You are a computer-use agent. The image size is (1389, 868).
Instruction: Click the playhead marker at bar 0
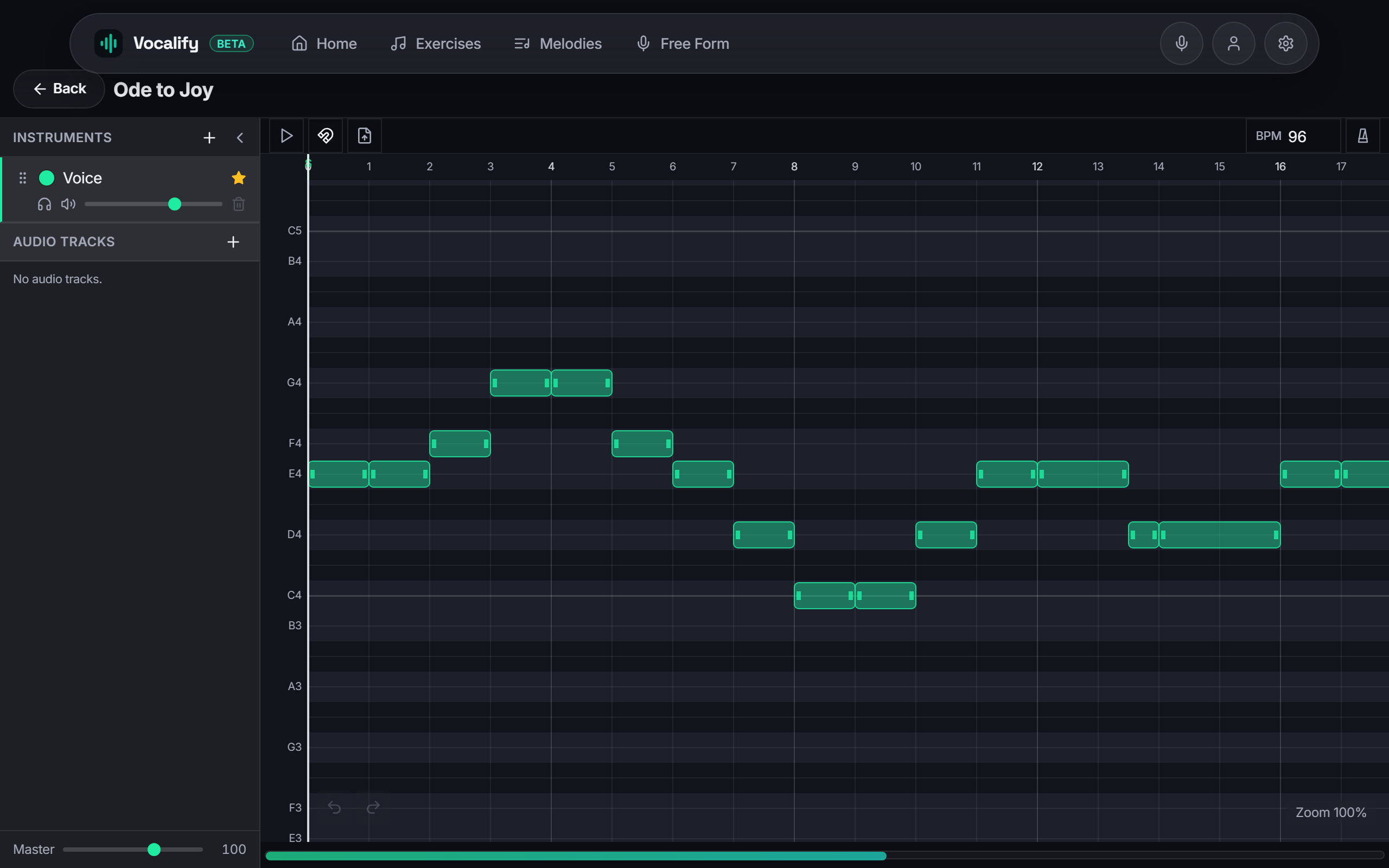pos(308,165)
